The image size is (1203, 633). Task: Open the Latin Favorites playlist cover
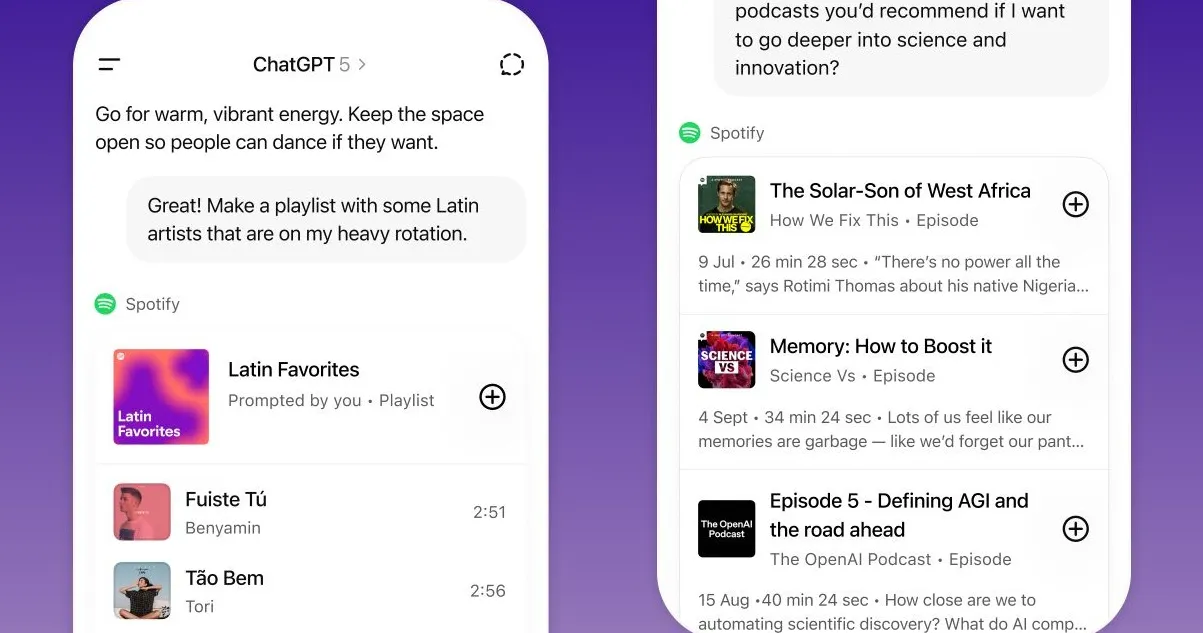[161, 396]
